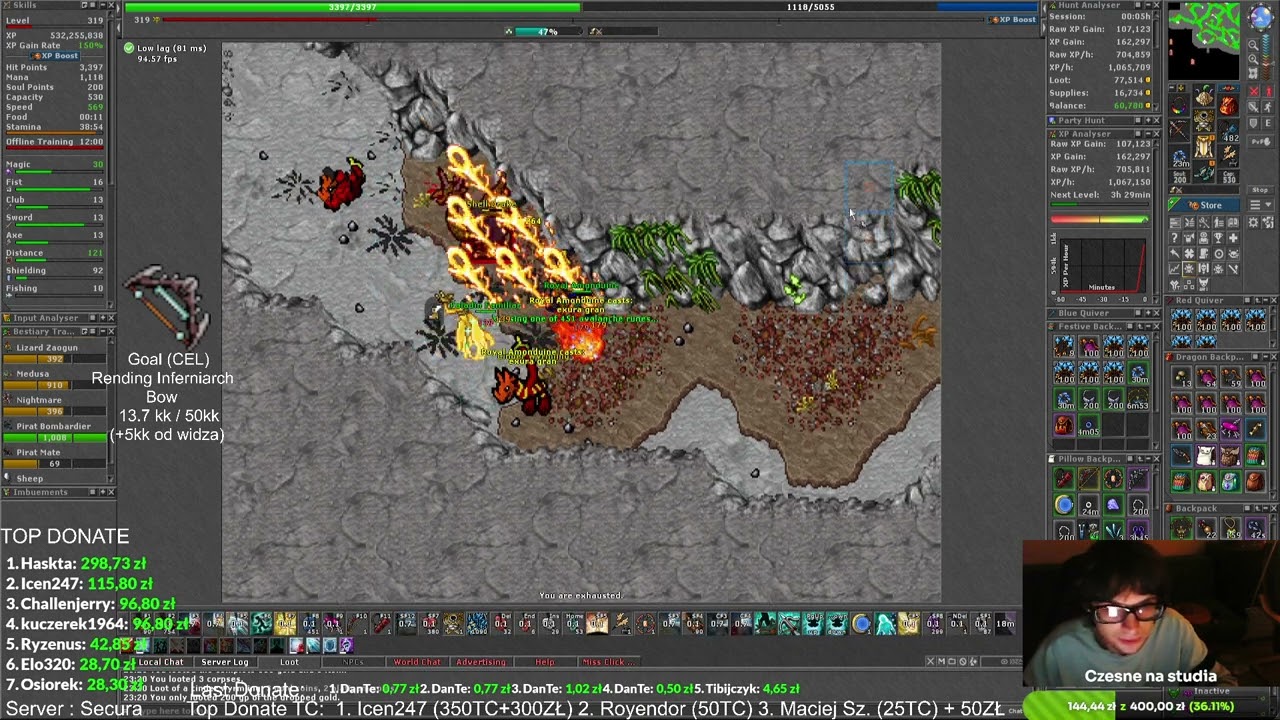This screenshot has height=720, width=1280.
Task: Click the Stamina value 38:54
Action: (x=91, y=127)
